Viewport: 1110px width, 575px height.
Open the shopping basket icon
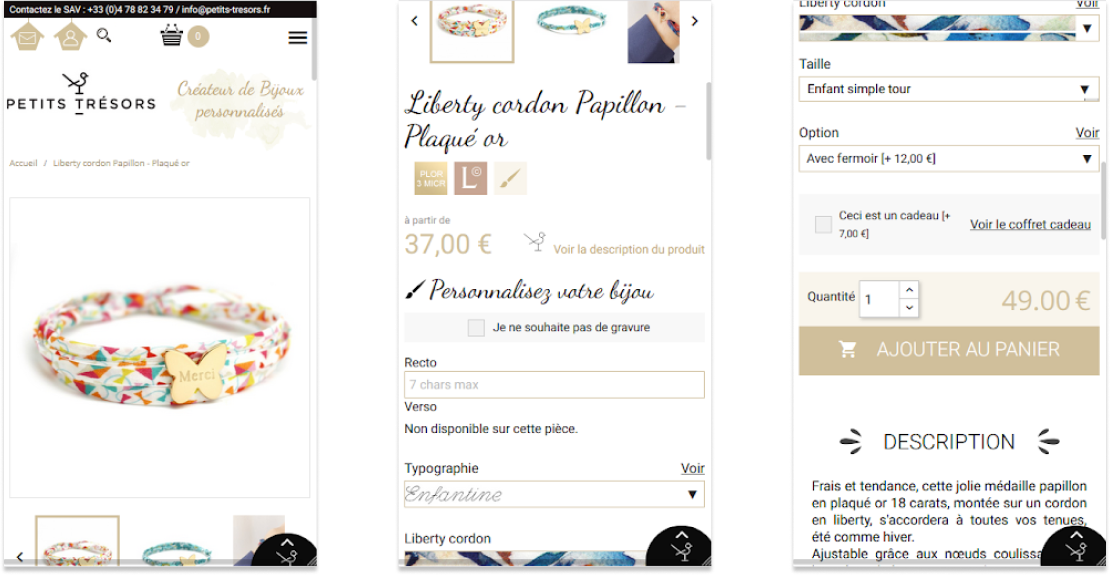pyautogui.click(x=172, y=35)
